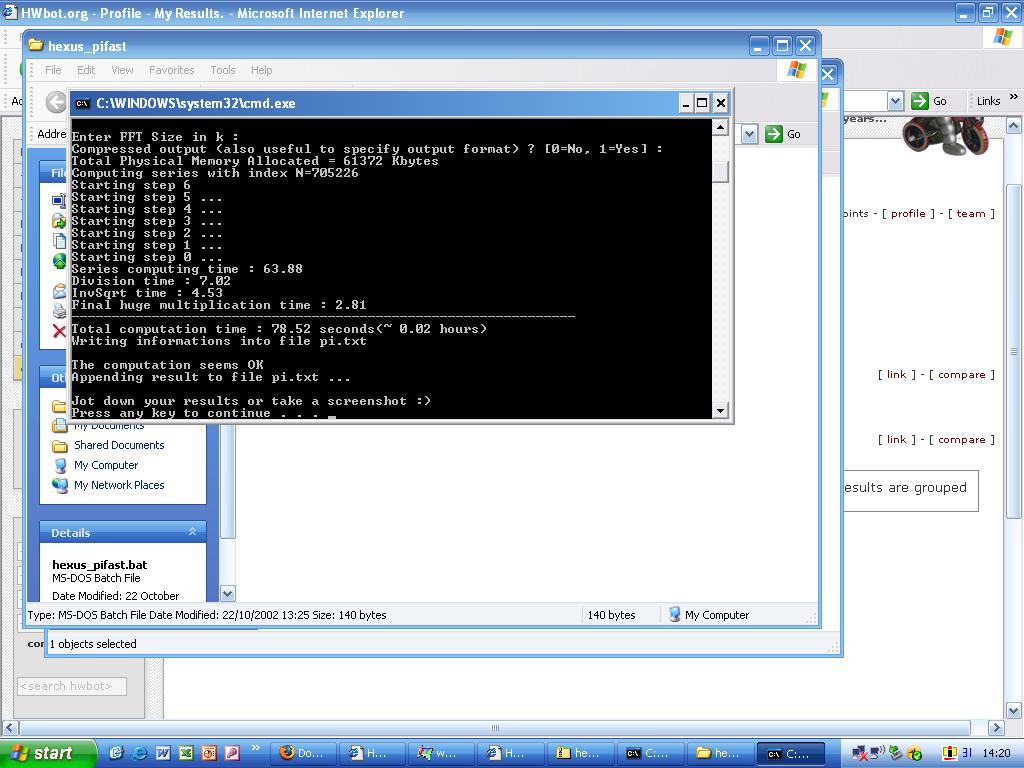The height and width of the screenshot is (768, 1024).
Task: Click the Back arrow in hexus_pifast toolbar
Action: click(x=56, y=102)
